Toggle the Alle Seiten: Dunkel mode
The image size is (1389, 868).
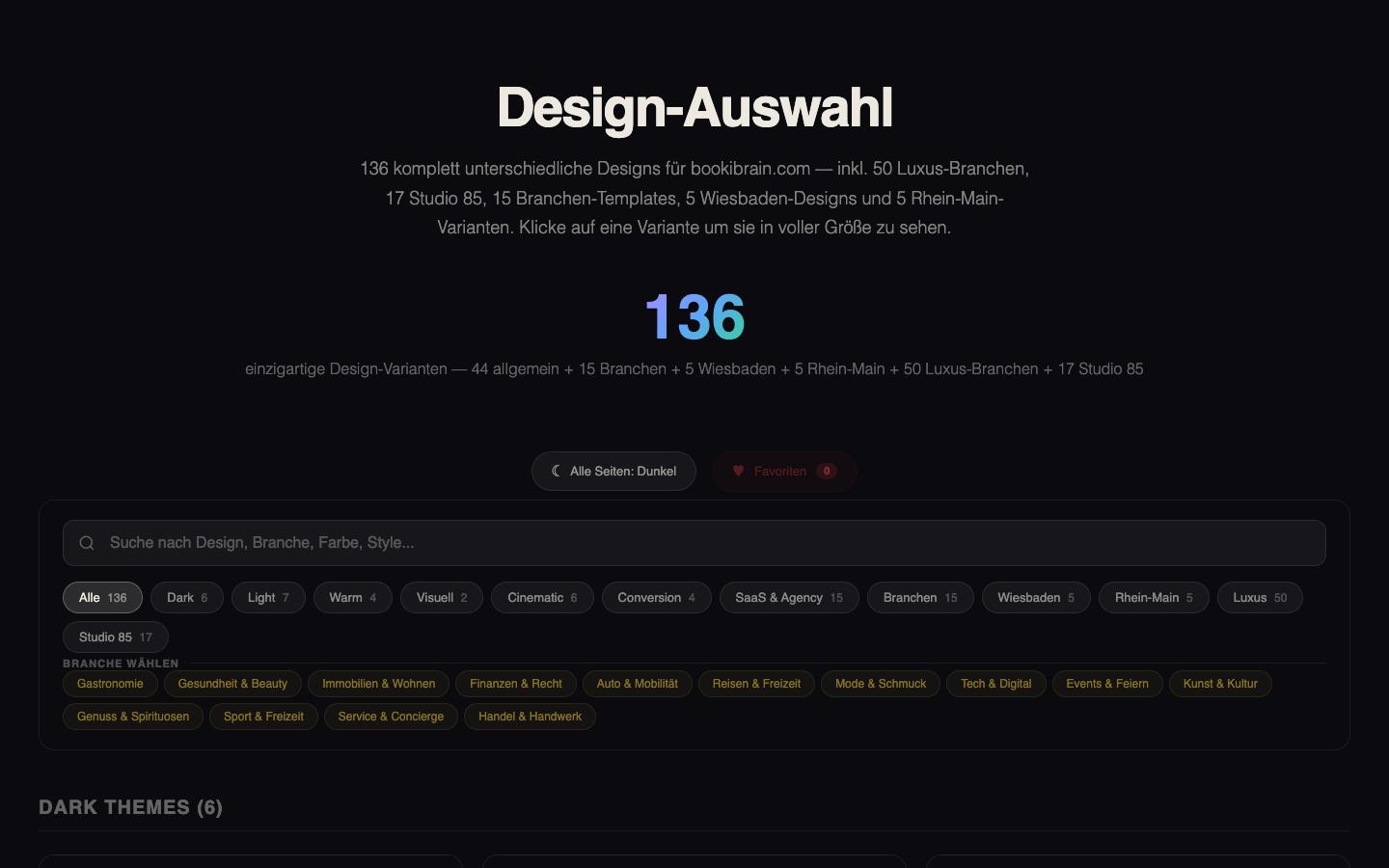tap(613, 471)
